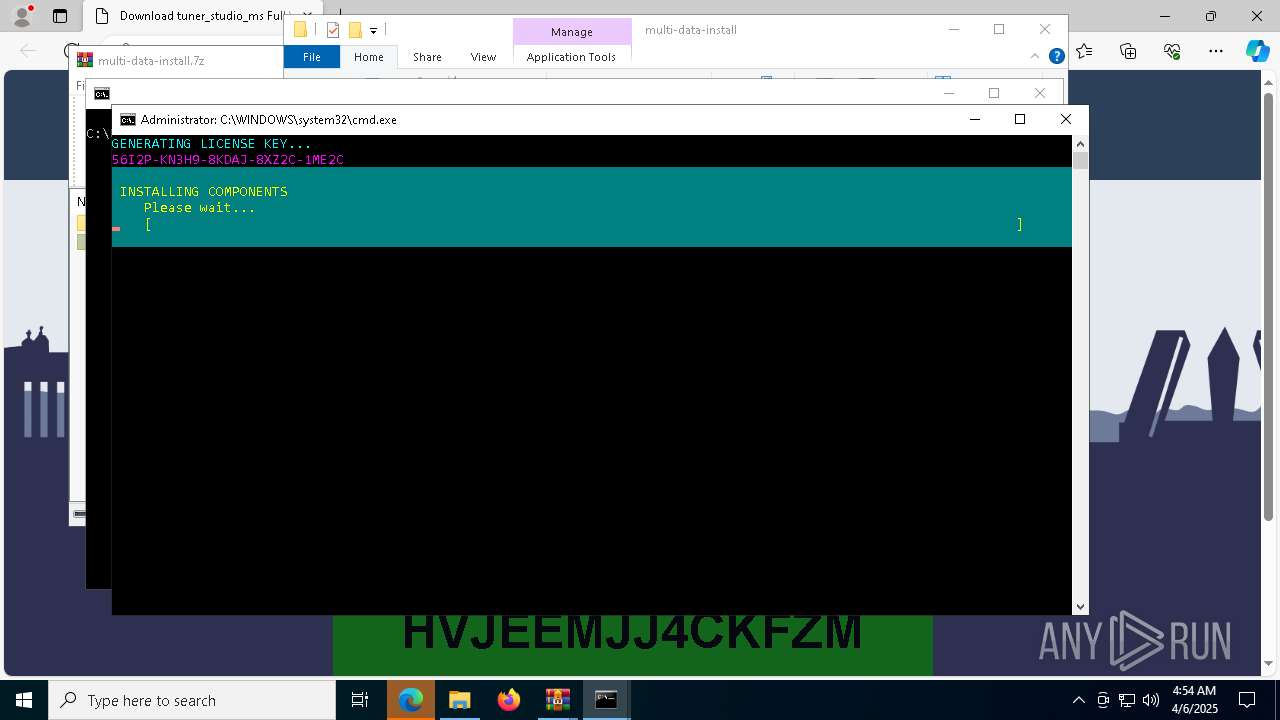1280x720 pixels.
Task: Switch to Microsoft Edge on the taskbar
Action: coord(411,700)
